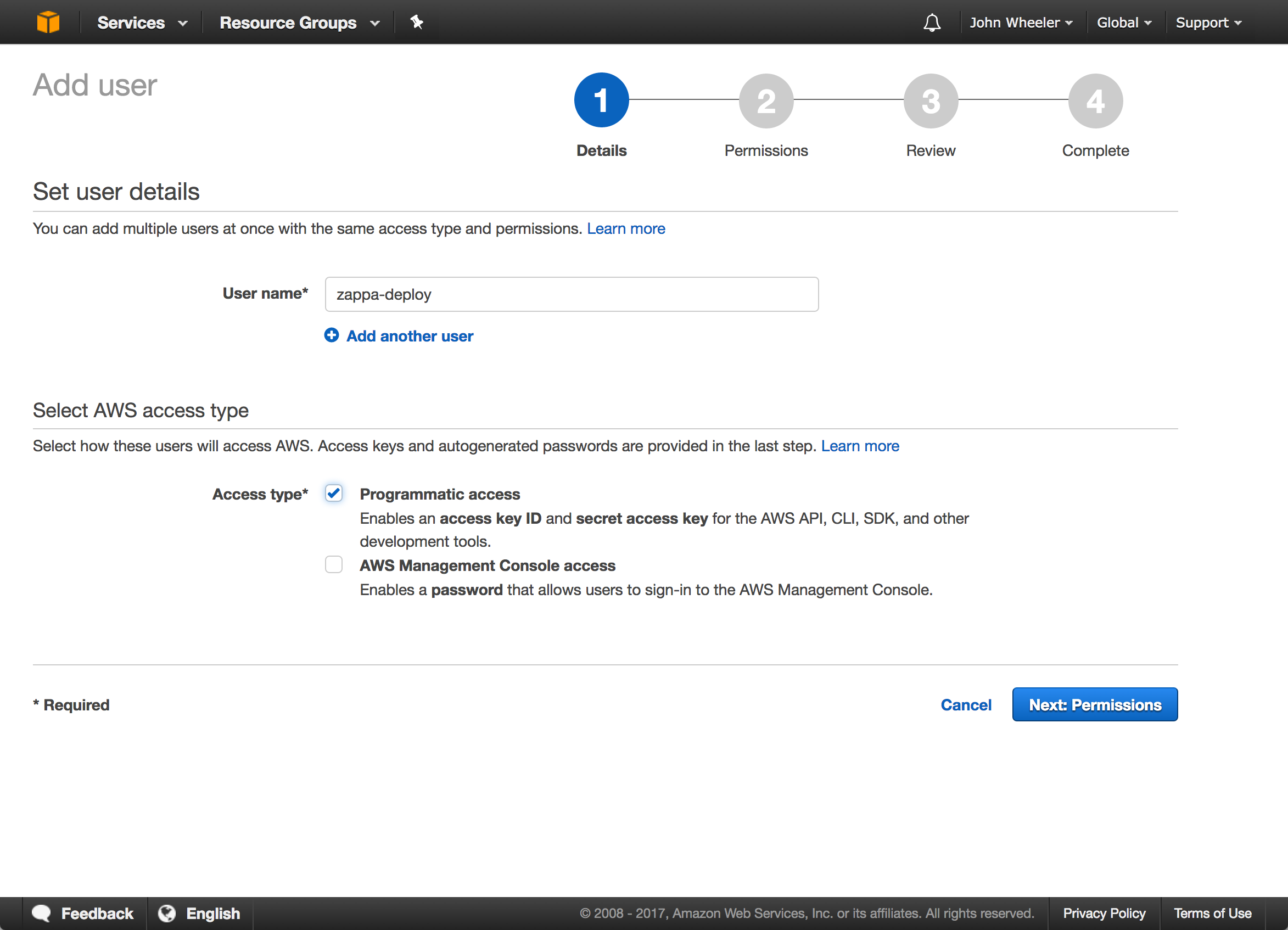Open the Privacy Policy footer link
Image resolution: width=1288 pixels, height=930 pixels.
[1104, 913]
